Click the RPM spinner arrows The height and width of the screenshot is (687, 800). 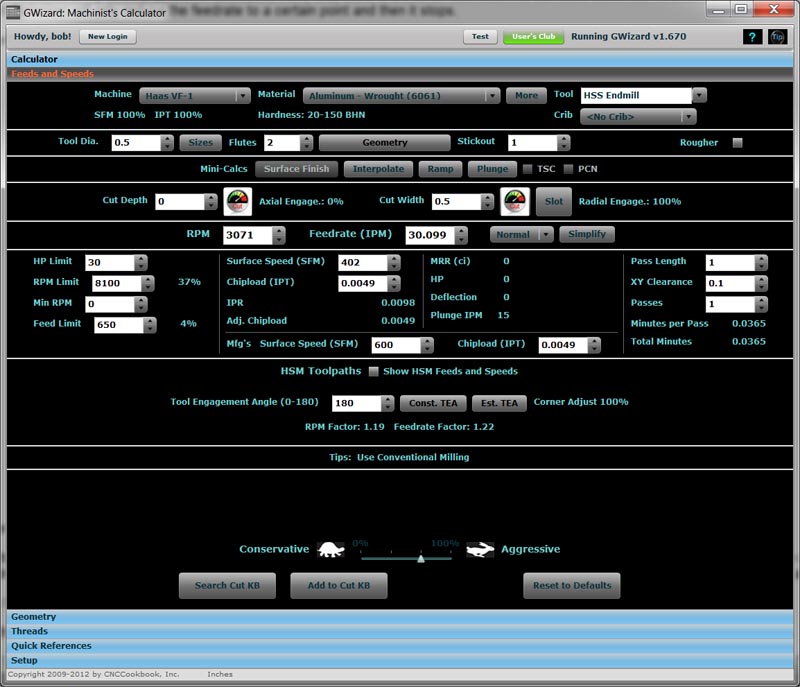coord(279,235)
